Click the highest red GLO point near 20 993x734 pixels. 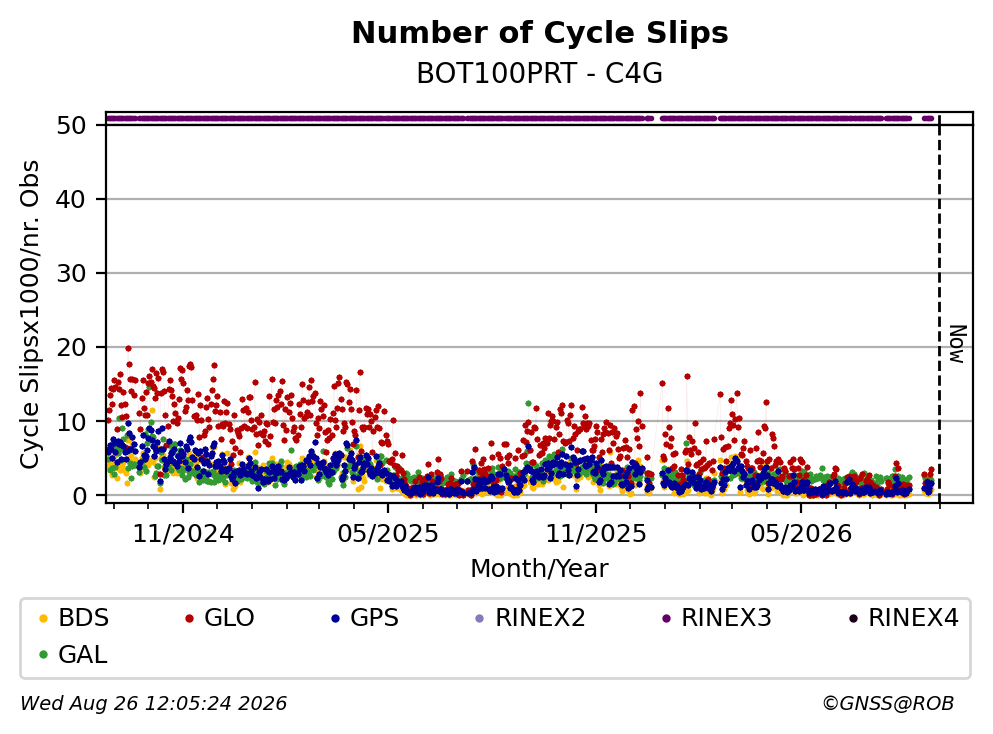tap(129, 348)
